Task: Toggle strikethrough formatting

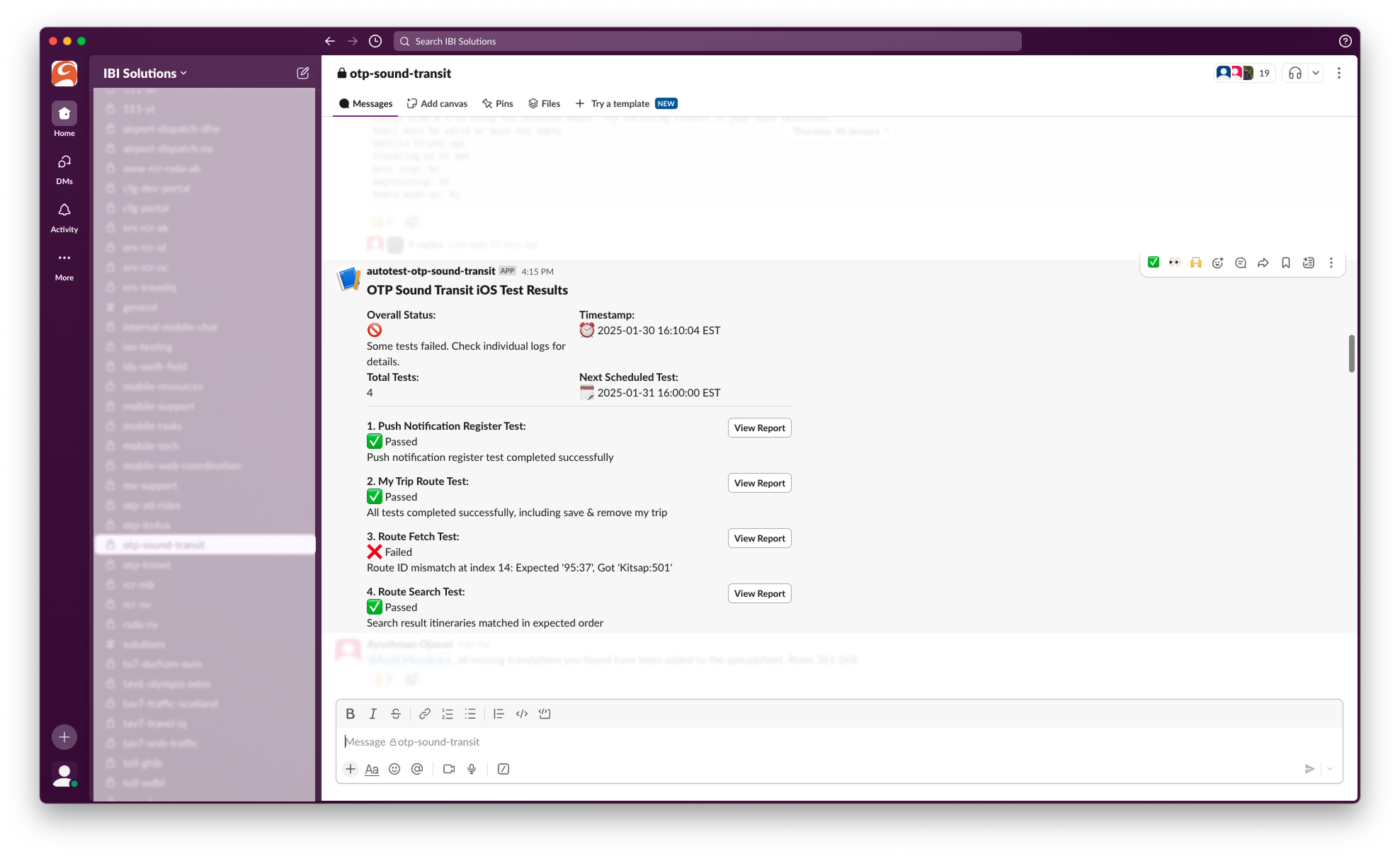Action: coord(396,714)
